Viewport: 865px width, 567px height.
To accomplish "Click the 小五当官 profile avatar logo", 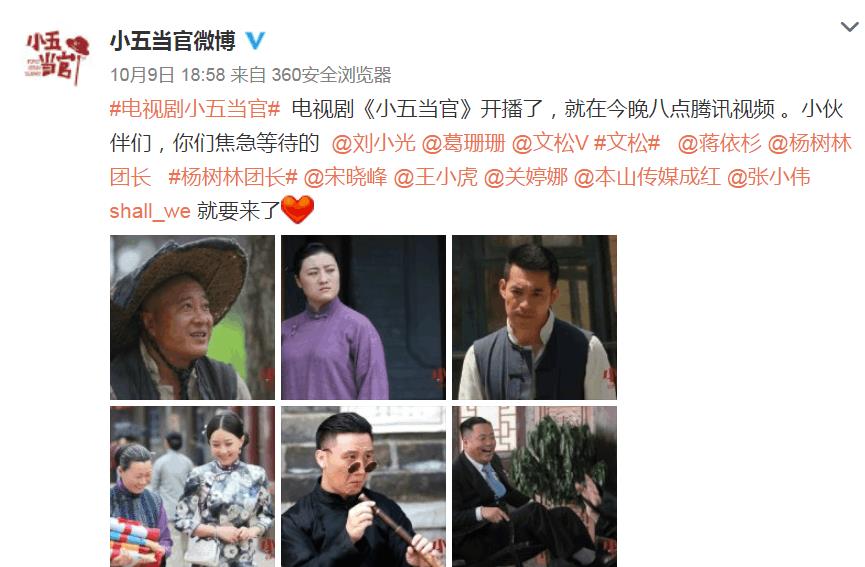I will (x=56, y=58).
